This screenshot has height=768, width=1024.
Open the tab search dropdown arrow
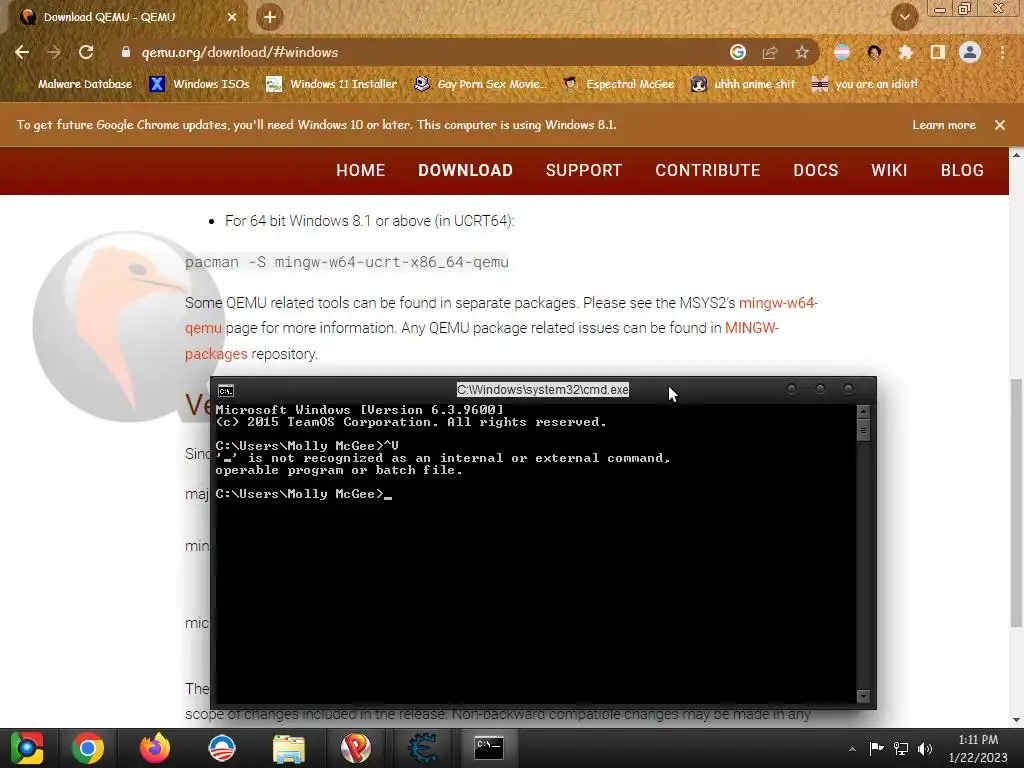(x=904, y=17)
